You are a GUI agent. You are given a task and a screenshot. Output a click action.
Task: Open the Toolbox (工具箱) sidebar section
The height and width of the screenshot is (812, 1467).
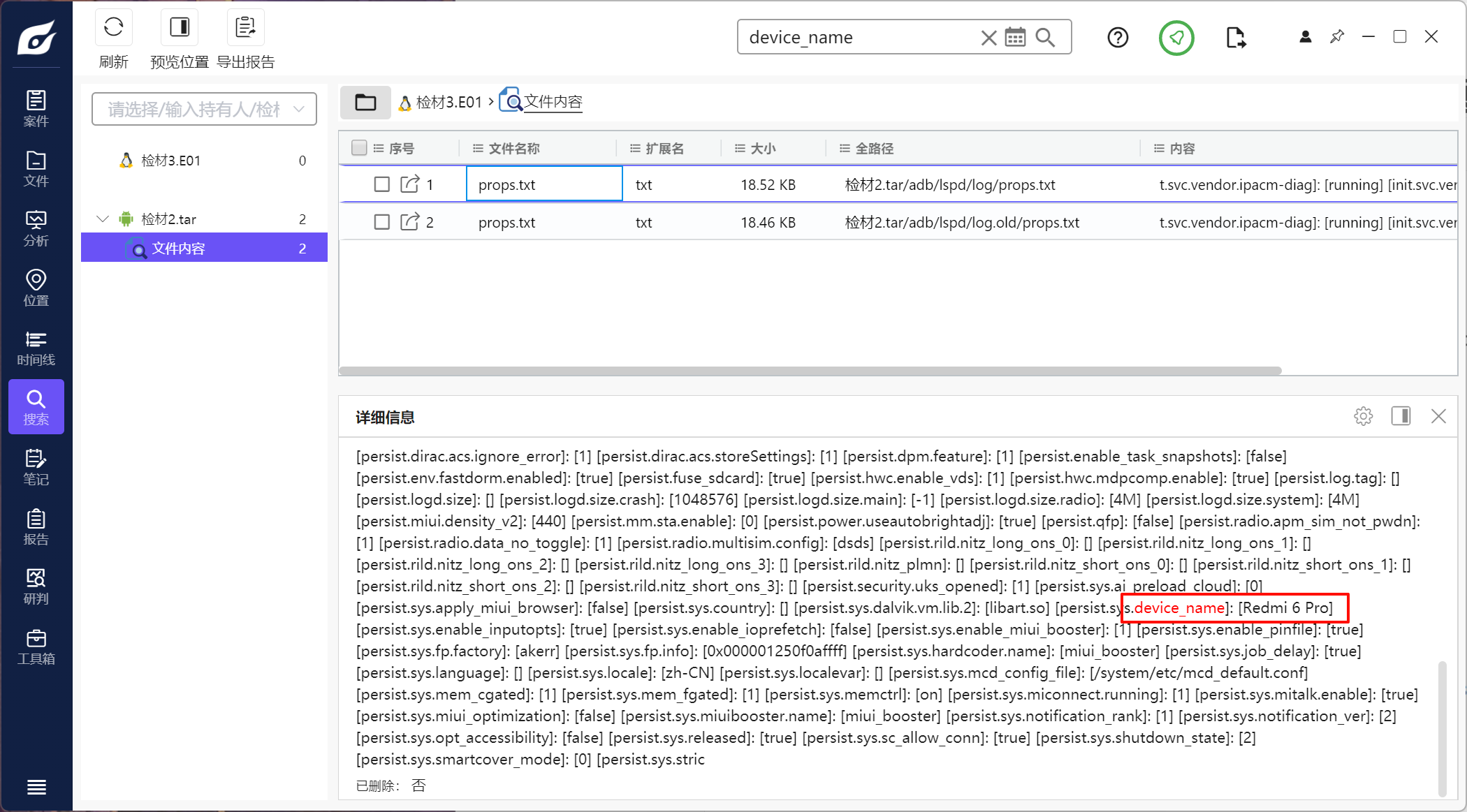(36, 647)
